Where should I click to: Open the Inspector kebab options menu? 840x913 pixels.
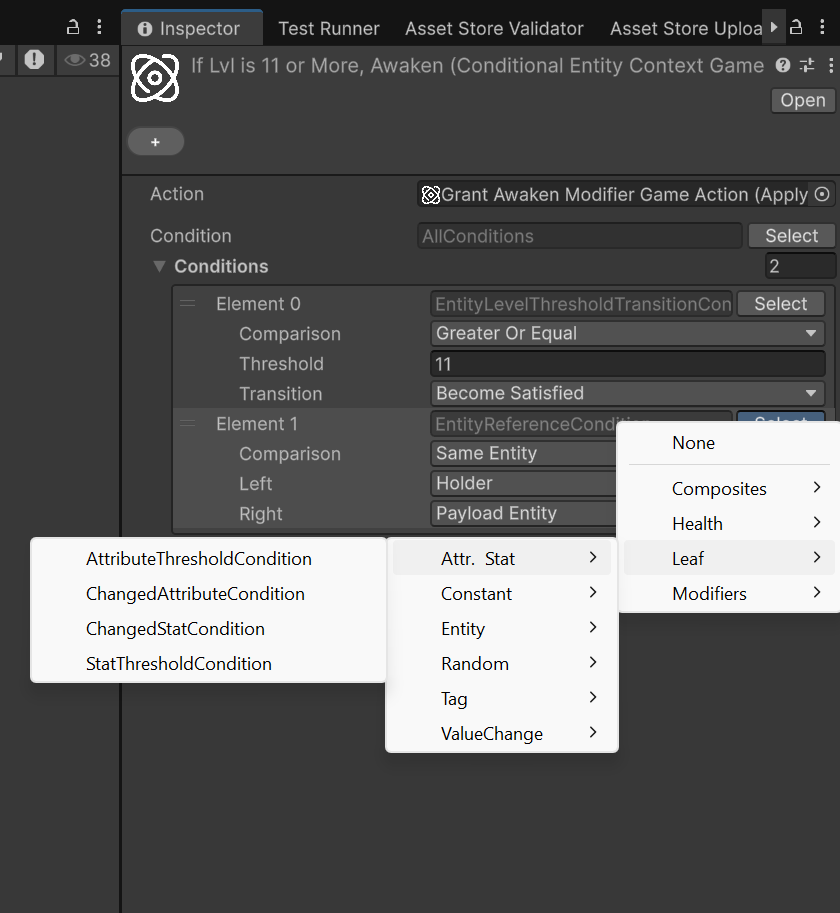pyautogui.click(x=822, y=27)
